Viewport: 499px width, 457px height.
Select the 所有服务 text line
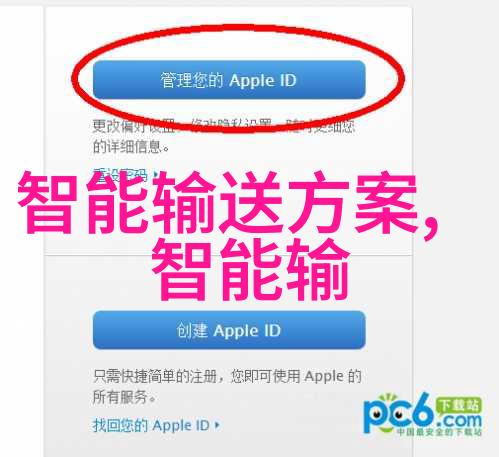point(124,397)
